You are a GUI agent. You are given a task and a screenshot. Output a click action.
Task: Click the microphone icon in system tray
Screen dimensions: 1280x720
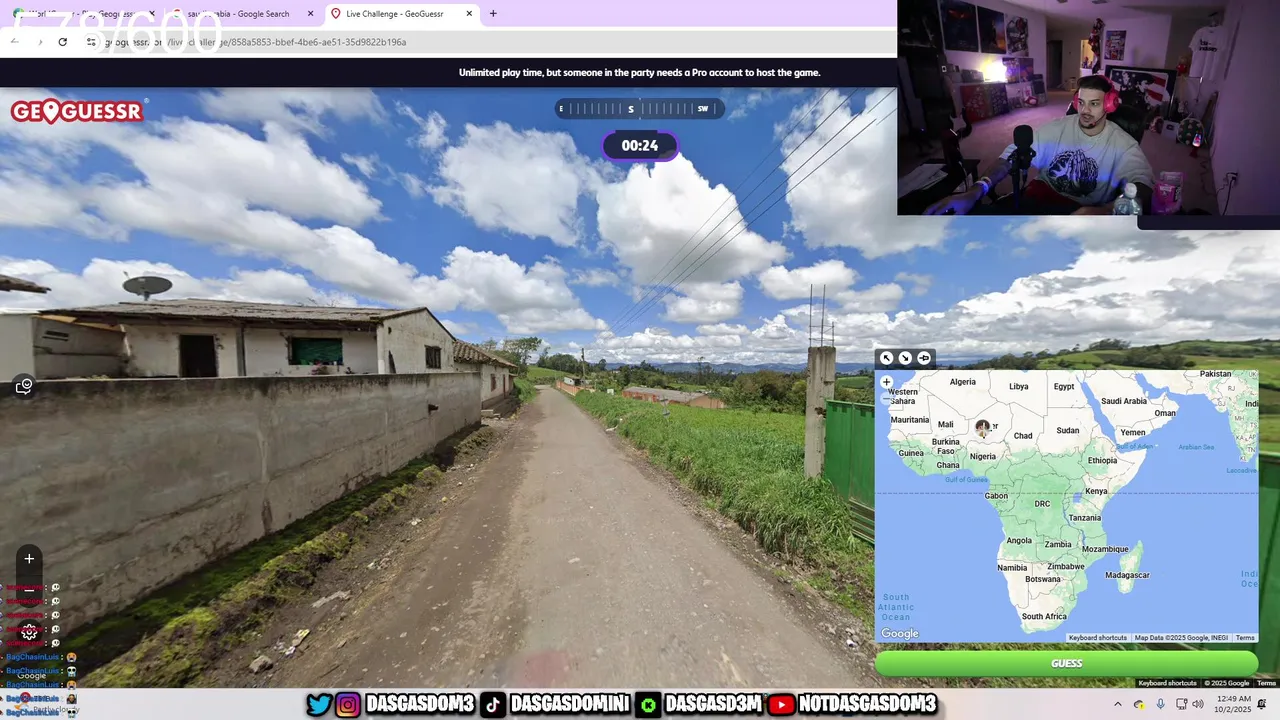(x=1160, y=704)
